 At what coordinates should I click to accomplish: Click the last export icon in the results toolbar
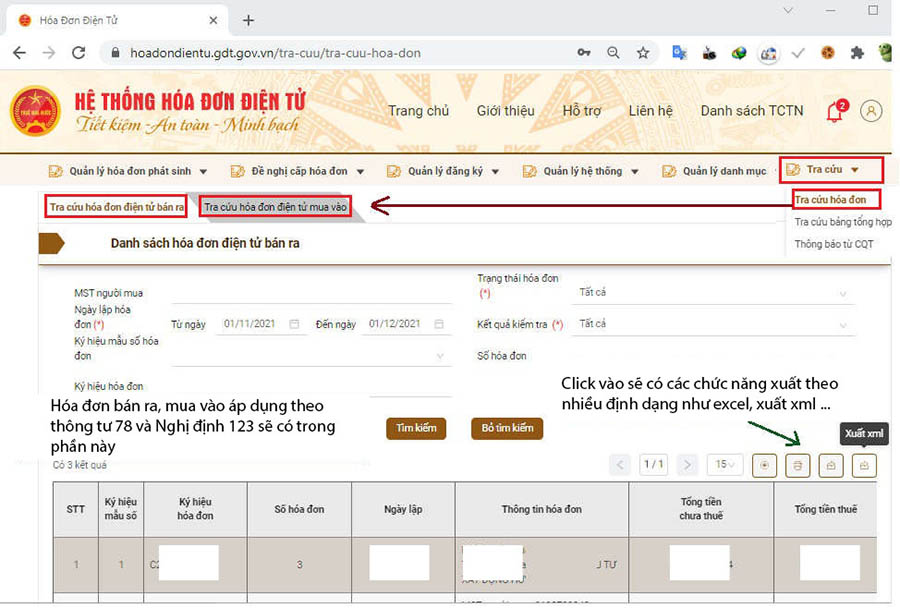coord(863,465)
